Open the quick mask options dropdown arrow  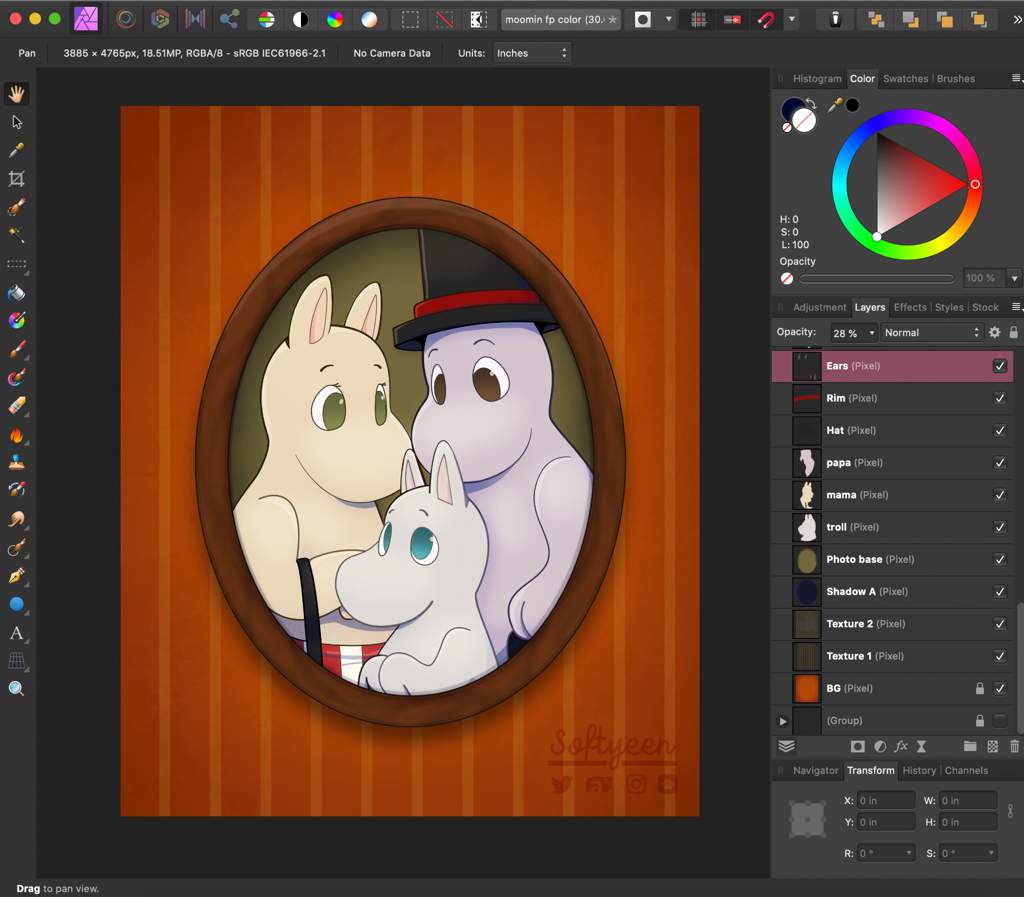pos(668,20)
